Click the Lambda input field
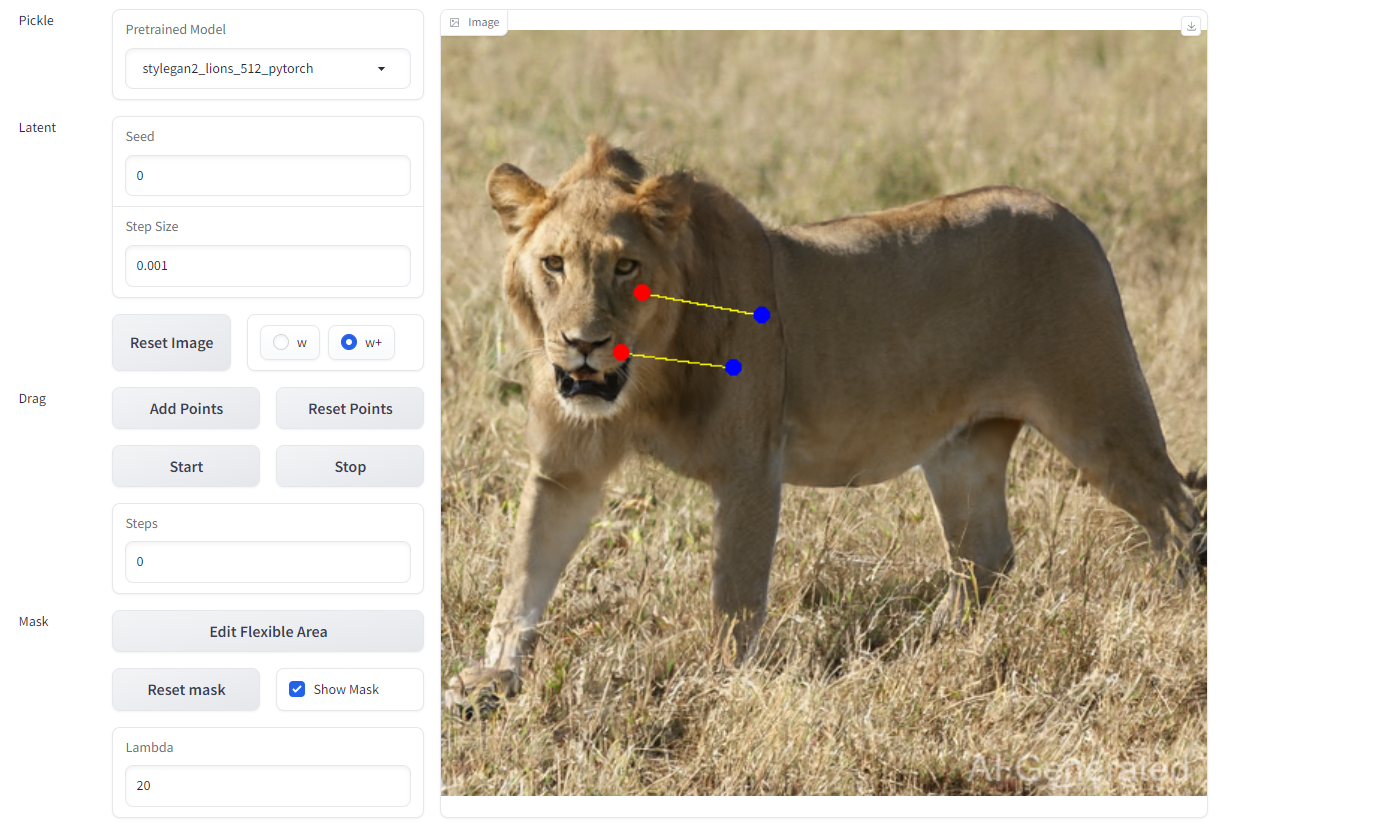 [268, 785]
